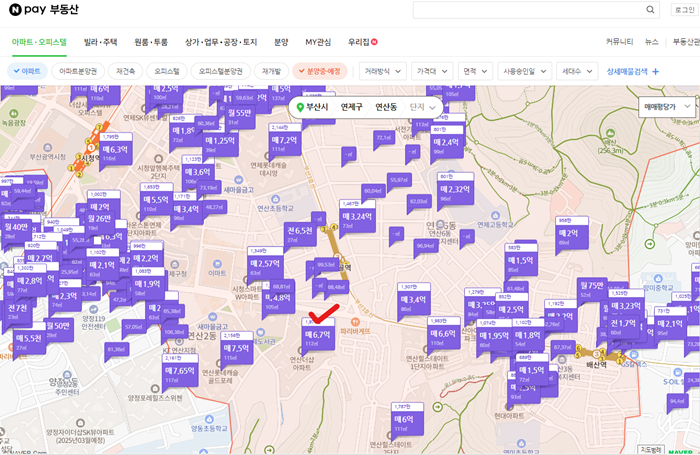700x455 pixels.
Task: Expand the 단지 location dropdown
Action: [422, 107]
